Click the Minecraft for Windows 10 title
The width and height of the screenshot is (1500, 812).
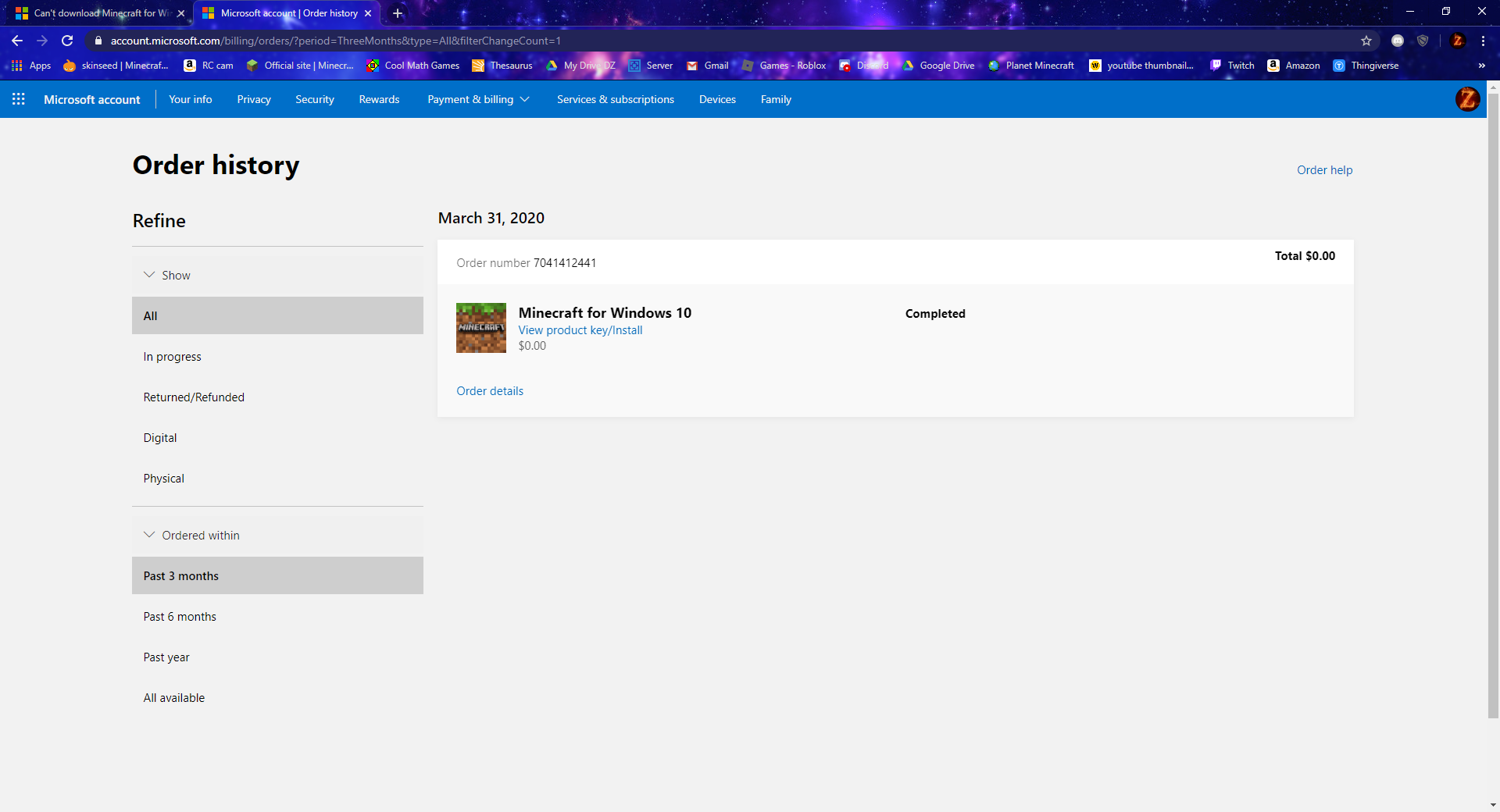pos(605,313)
